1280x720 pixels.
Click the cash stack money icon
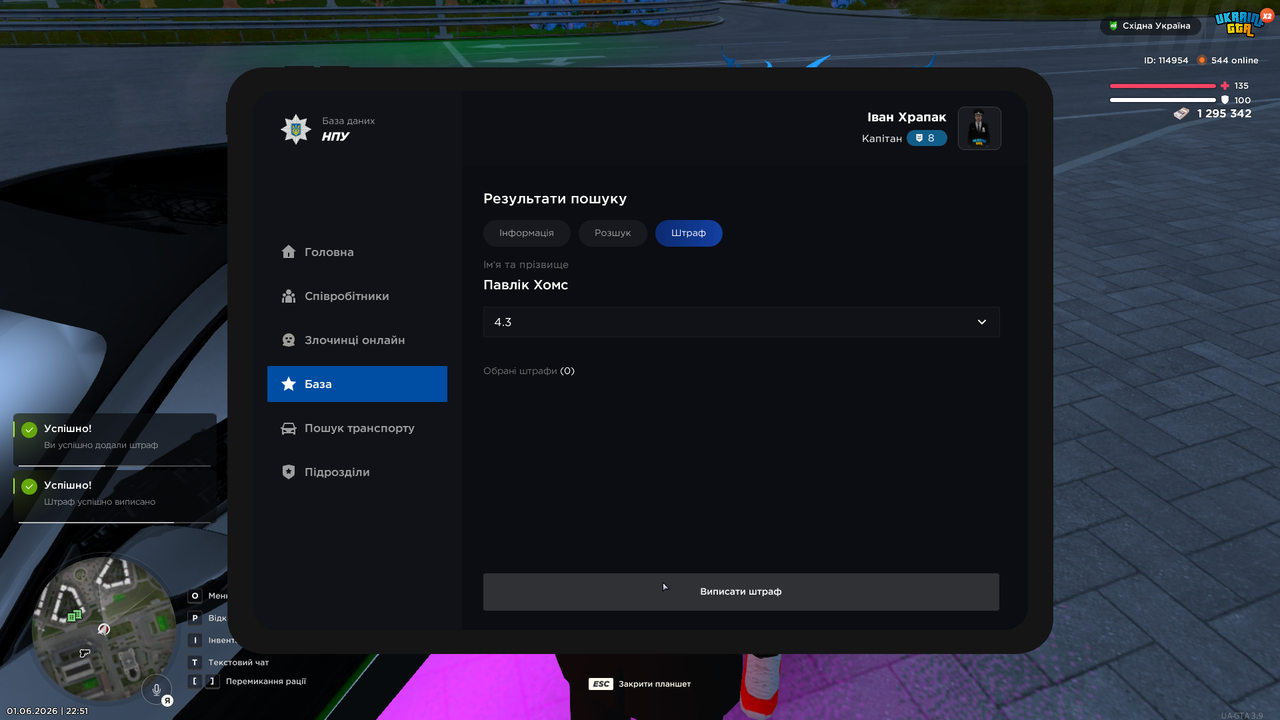(1182, 114)
